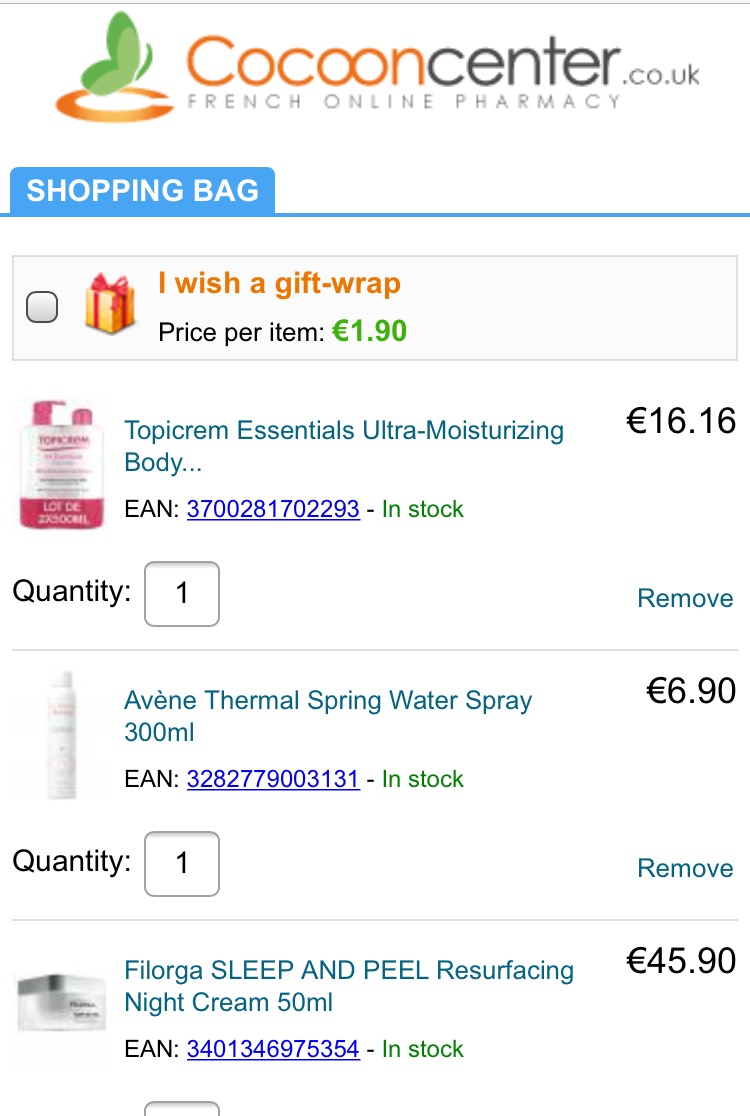This screenshot has width=750, height=1116.
Task: Open Topicrem Essentials Ultra-Moisturizing Body link
Action: pos(343,446)
